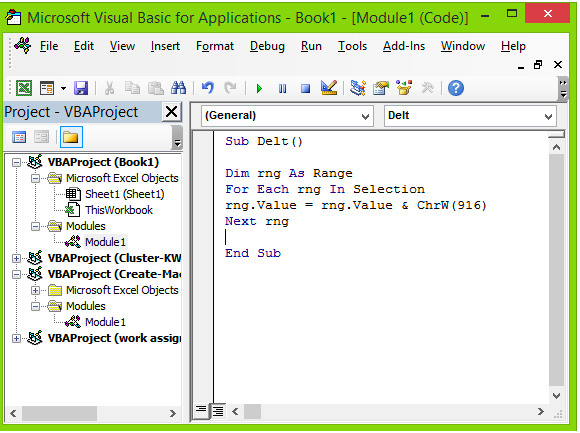Open the Insert UserForm dropdown arrow

pyautogui.click(x=63, y=88)
